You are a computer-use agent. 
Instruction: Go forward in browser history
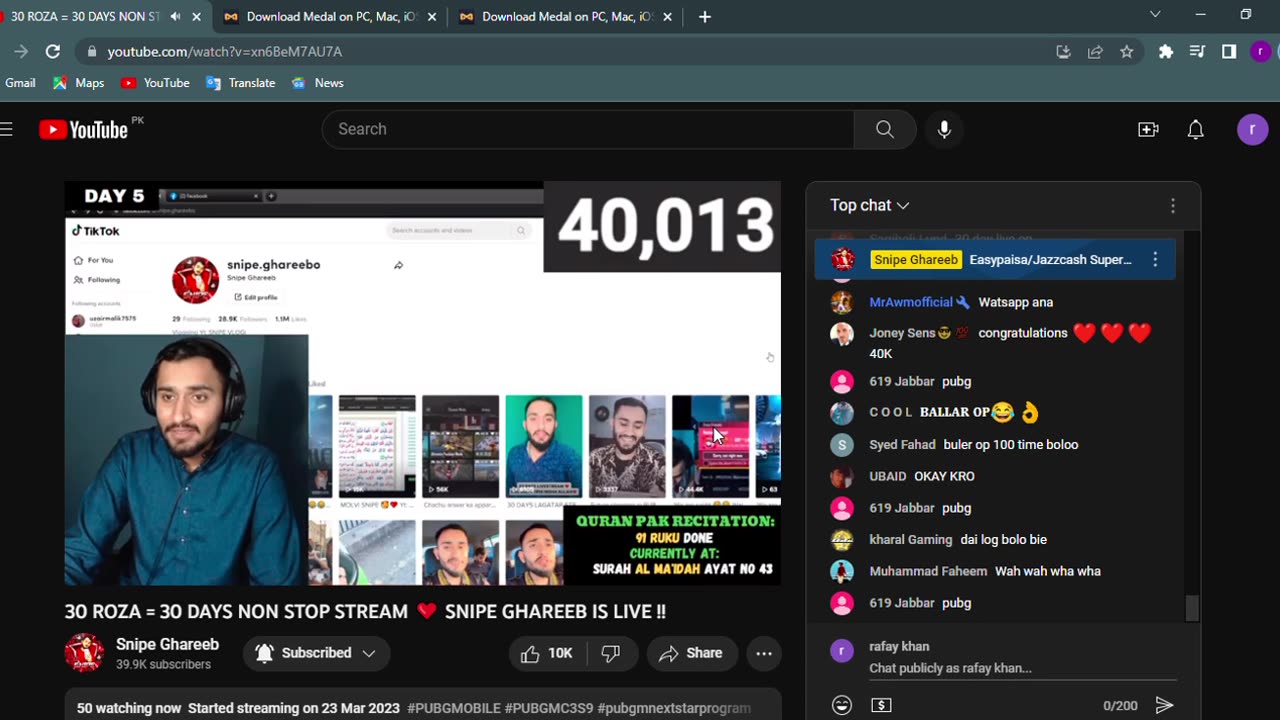pos(21,51)
